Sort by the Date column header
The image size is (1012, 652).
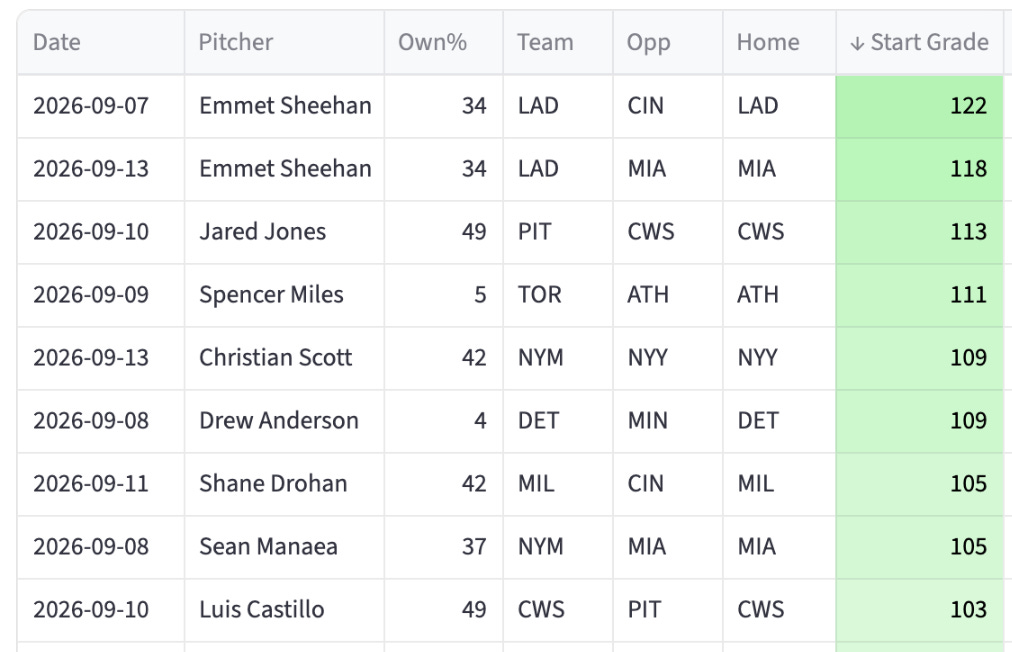101,43
